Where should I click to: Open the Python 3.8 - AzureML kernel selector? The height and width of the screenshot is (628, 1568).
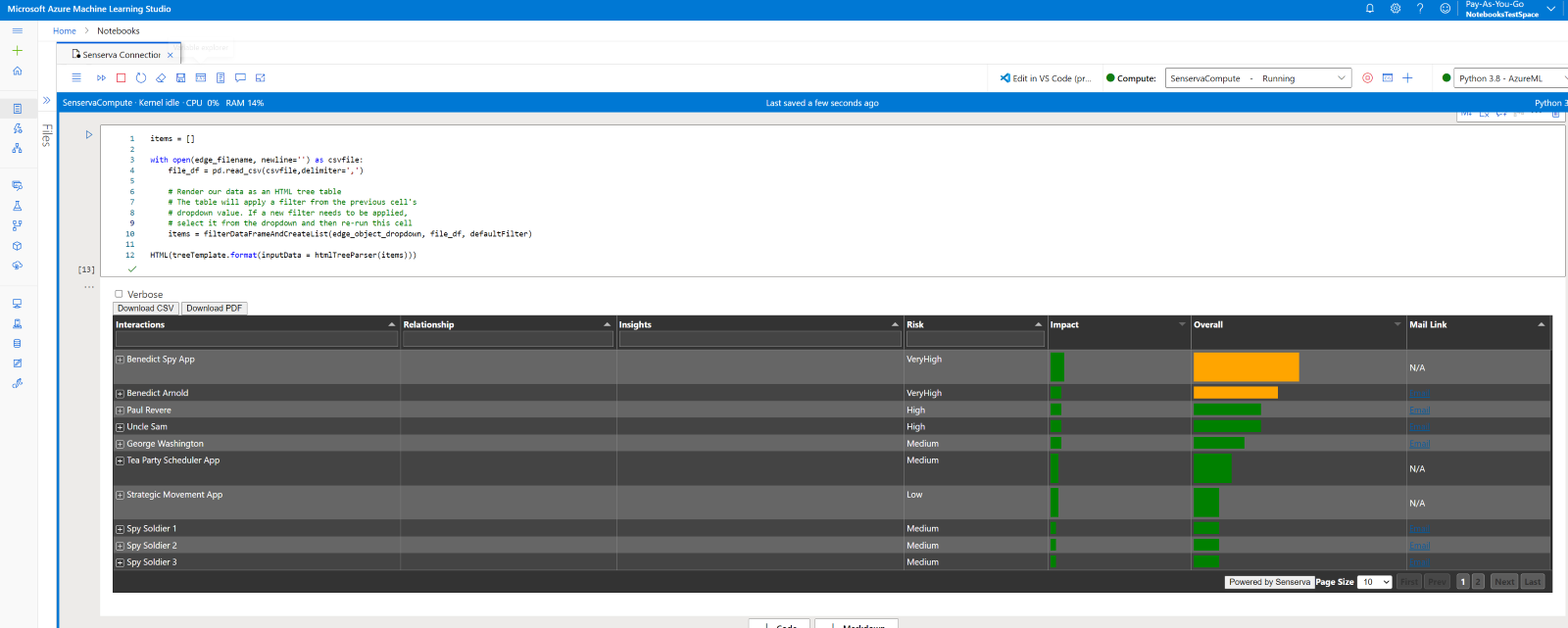[x=1511, y=78]
